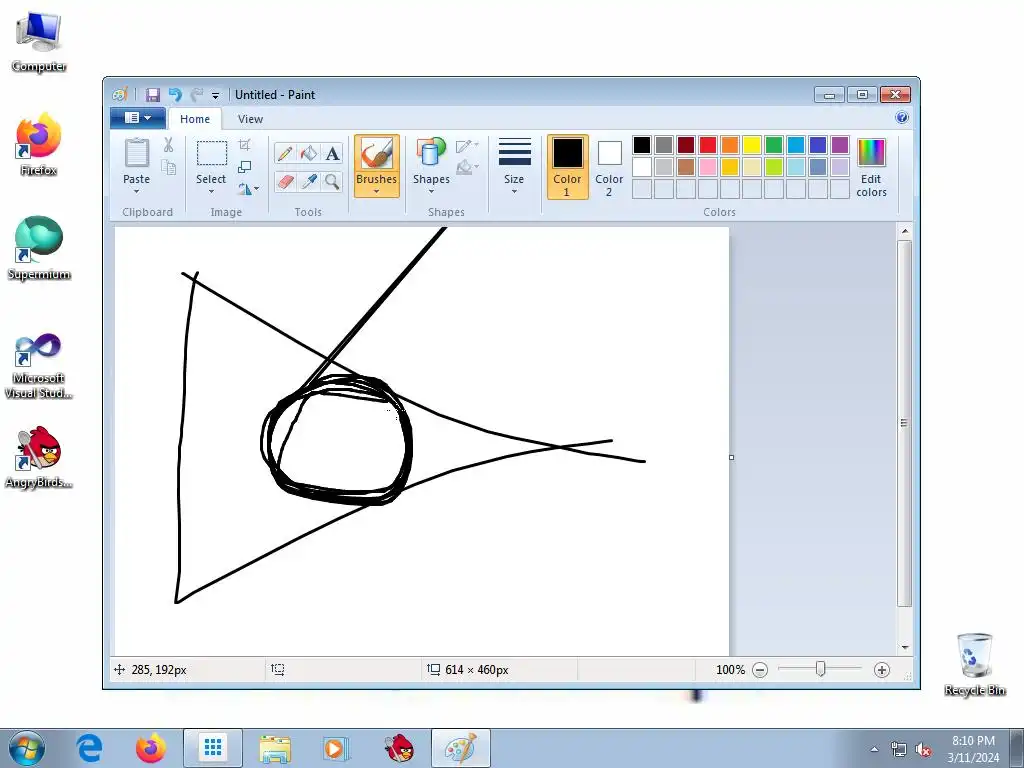Open Internet Explorer from the taskbar
The width and height of the screenshot is (1024, 768).
point(89,748)
